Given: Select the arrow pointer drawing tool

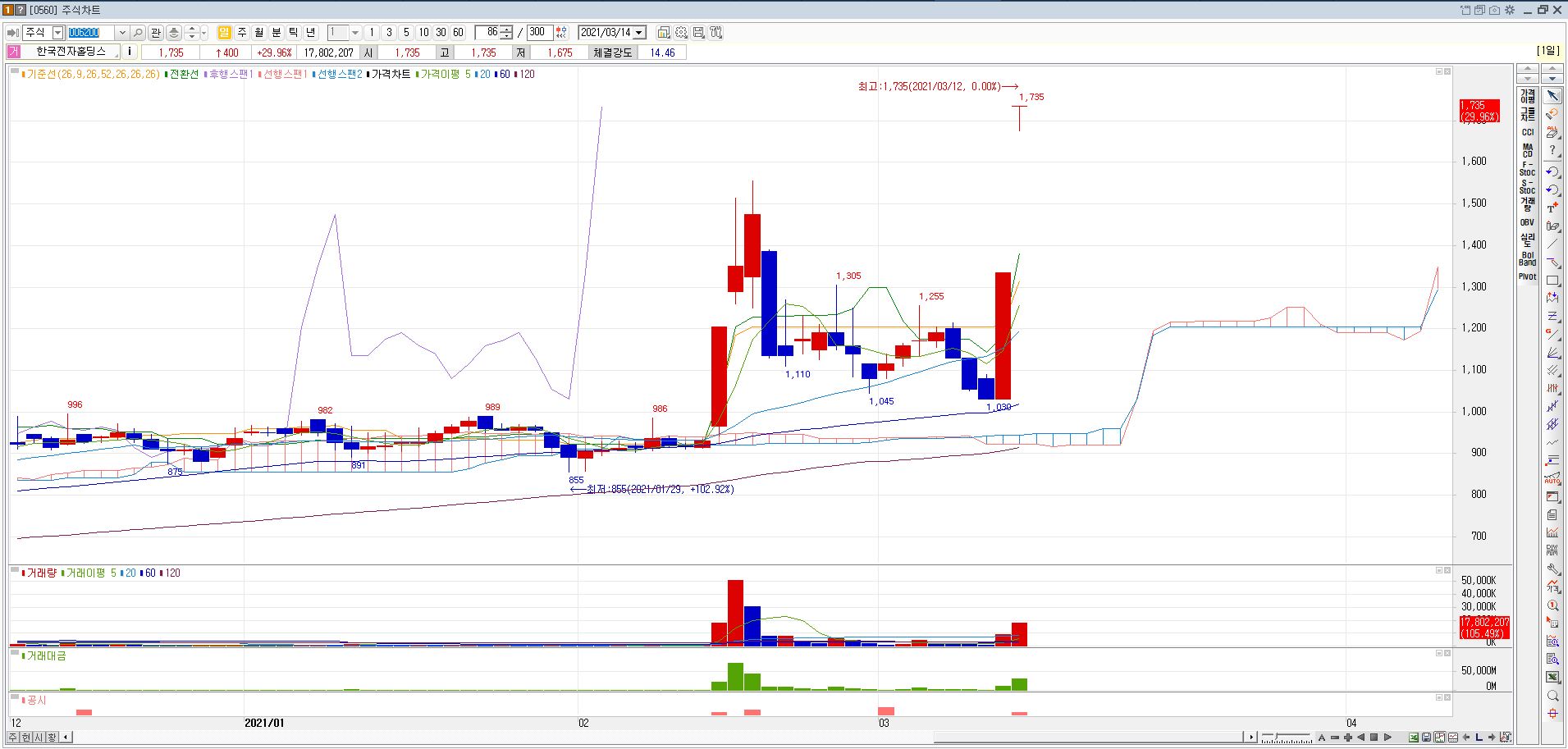Looking at the screenshot, I should (1552, 96).
